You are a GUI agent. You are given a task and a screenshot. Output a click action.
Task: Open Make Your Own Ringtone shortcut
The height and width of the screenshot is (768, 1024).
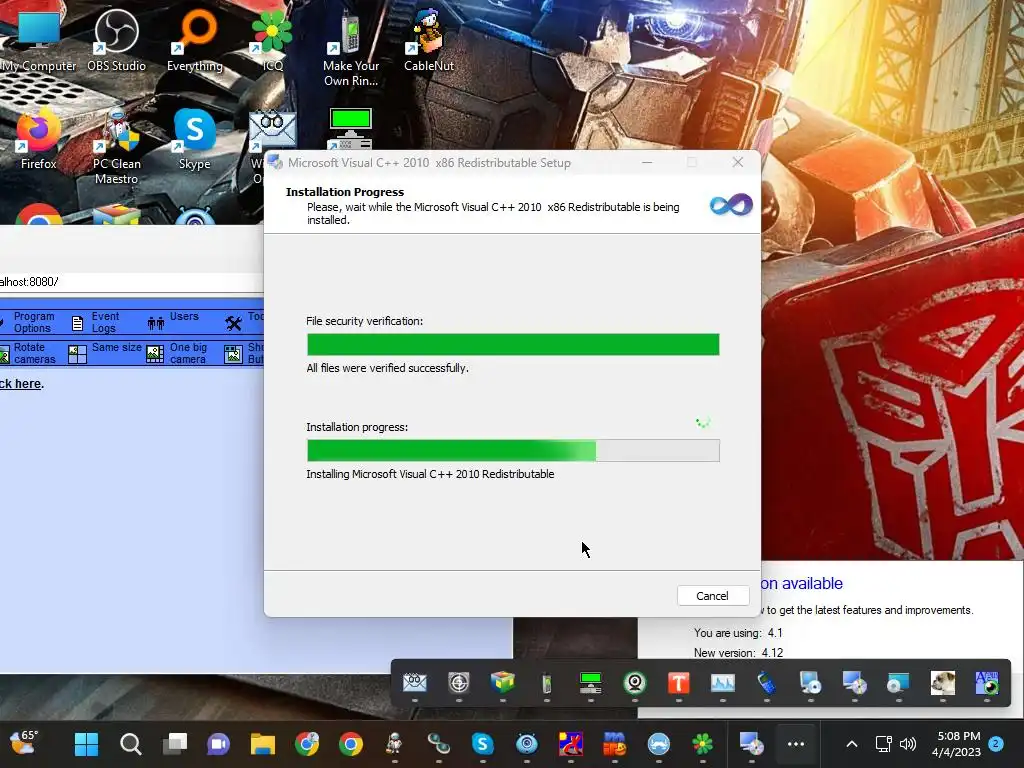pos(351,49)
